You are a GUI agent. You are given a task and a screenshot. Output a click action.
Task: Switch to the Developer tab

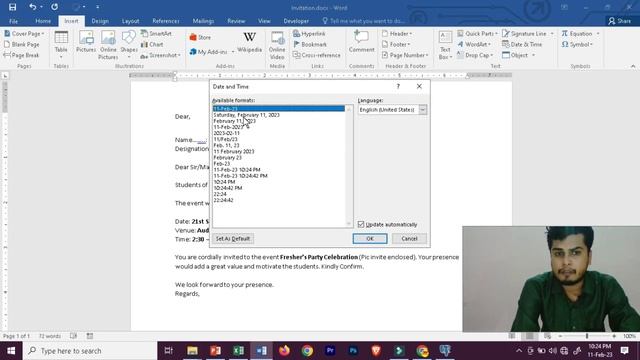296,21
